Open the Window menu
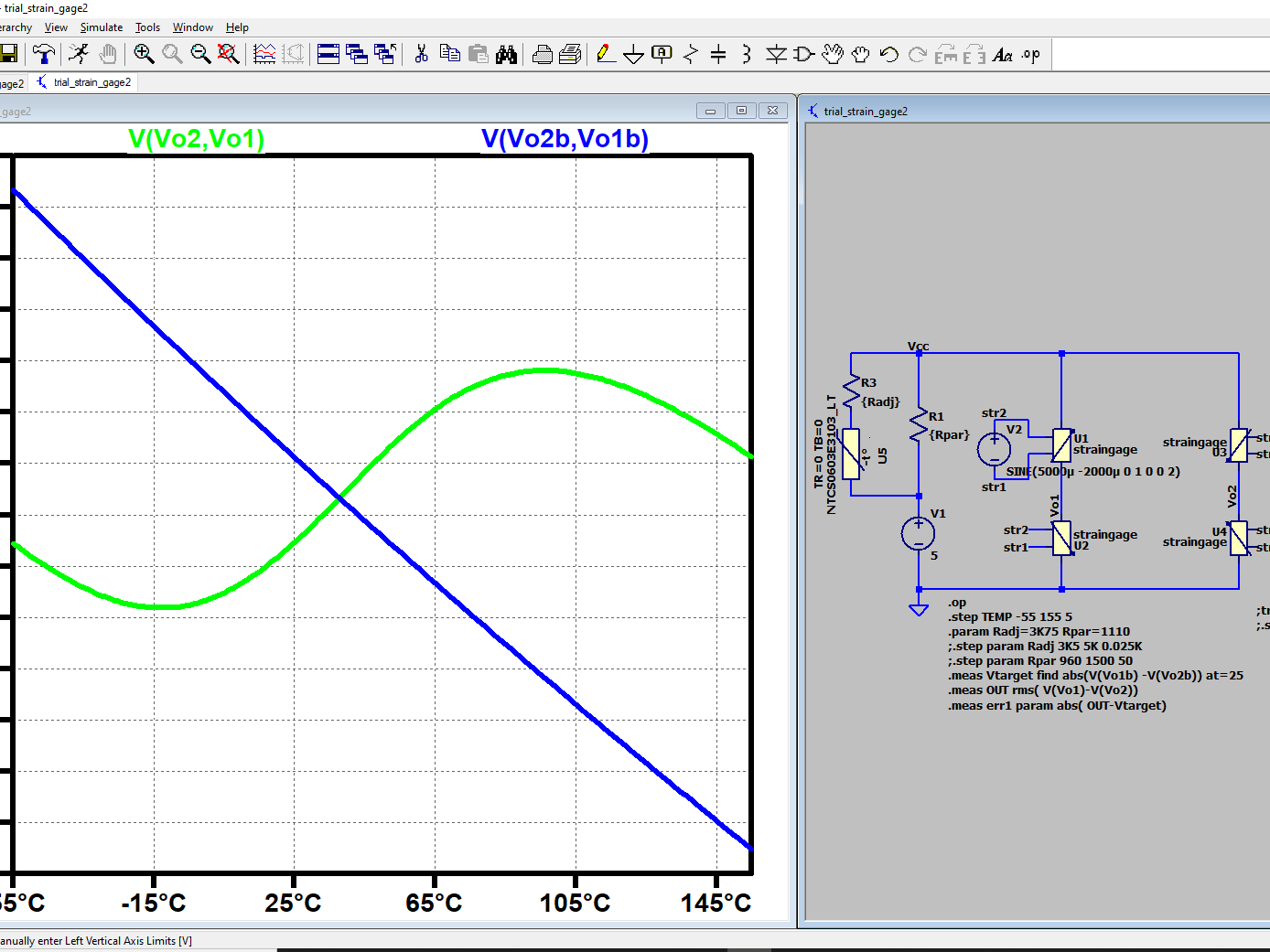The image size is (1270, 952). 192,27
